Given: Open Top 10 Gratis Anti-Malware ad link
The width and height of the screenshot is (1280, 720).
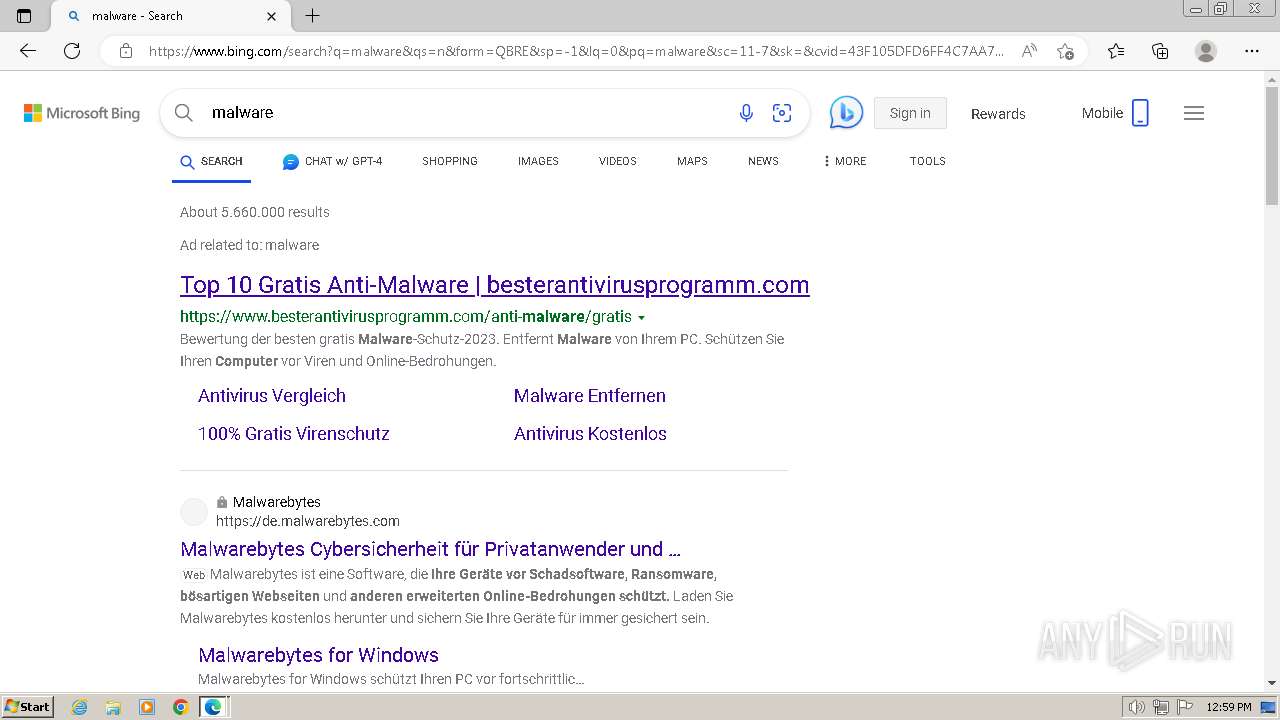Looking at the screenshot, I should 495,285.
